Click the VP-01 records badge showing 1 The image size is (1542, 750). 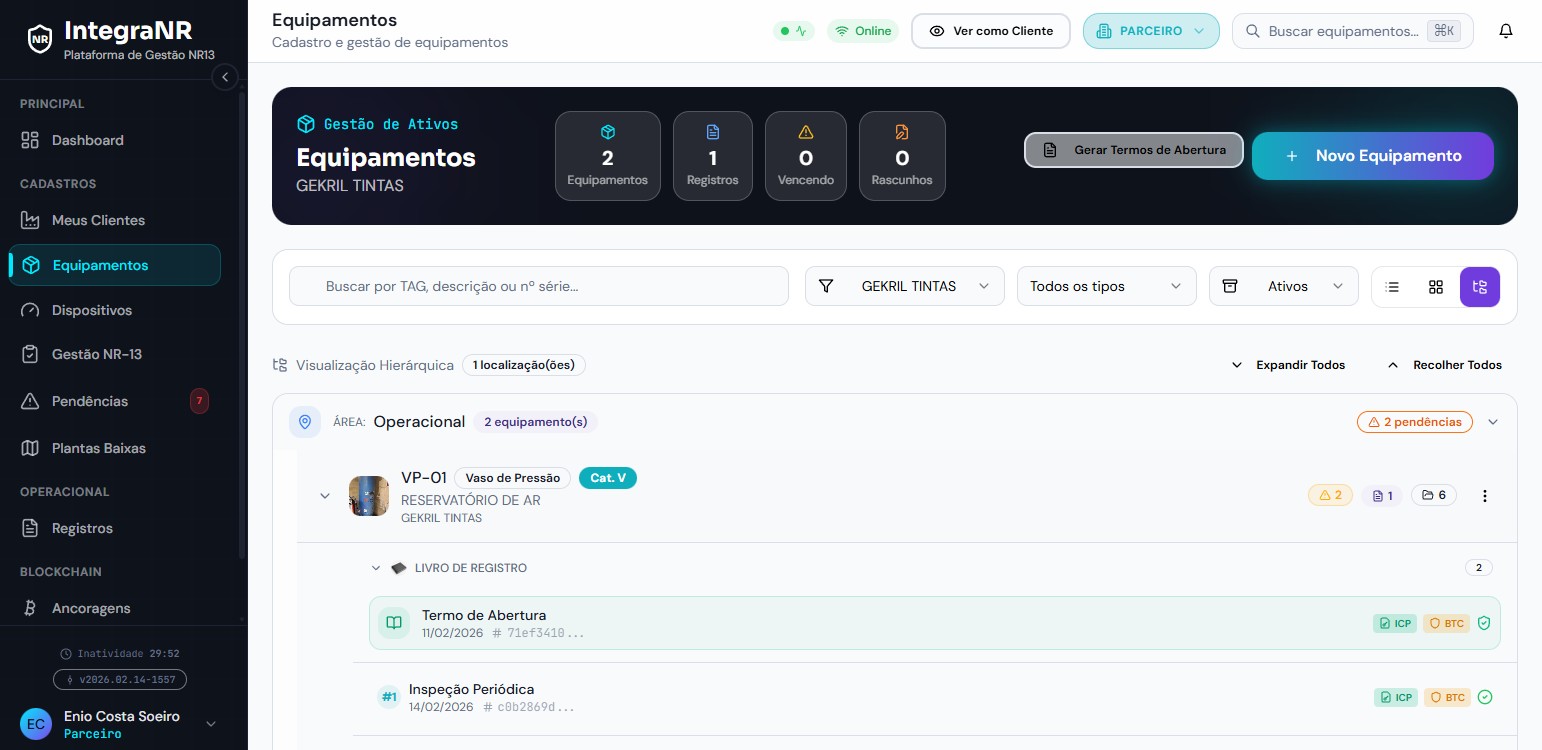click(x=1382, y=495)
